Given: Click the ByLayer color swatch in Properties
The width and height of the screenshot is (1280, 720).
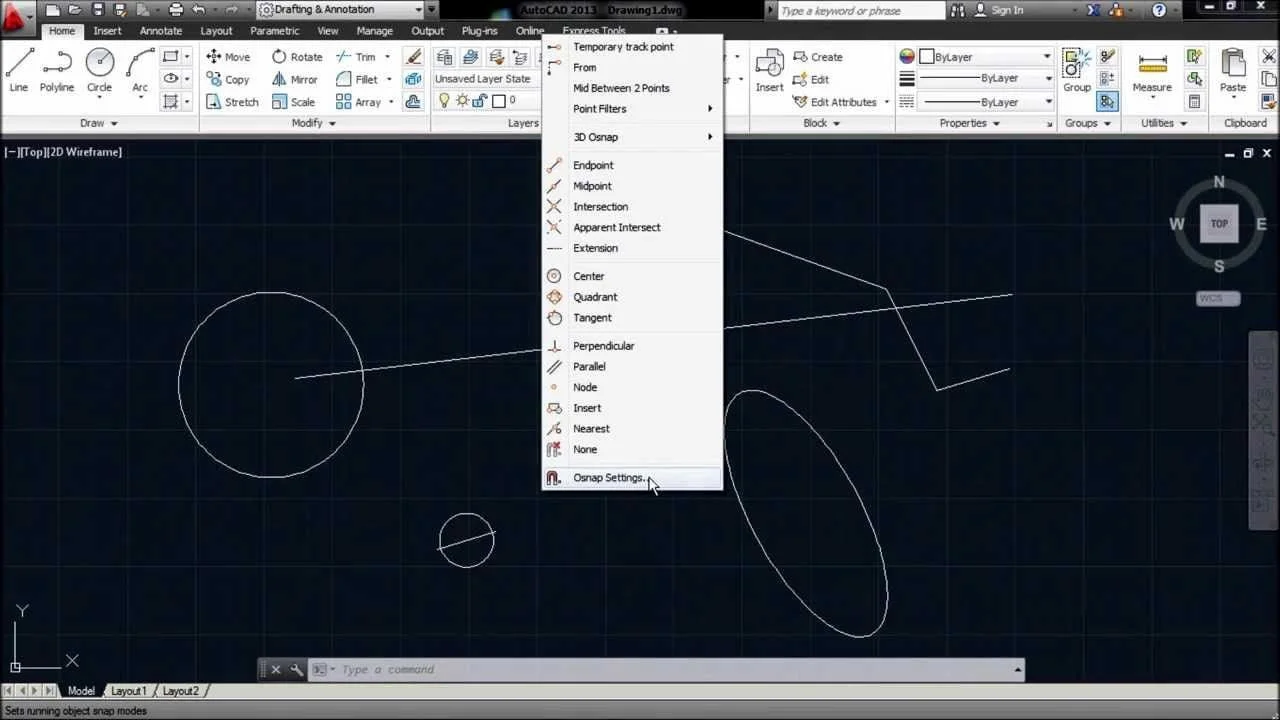Looking at the screenshot, I should [927, 56].
